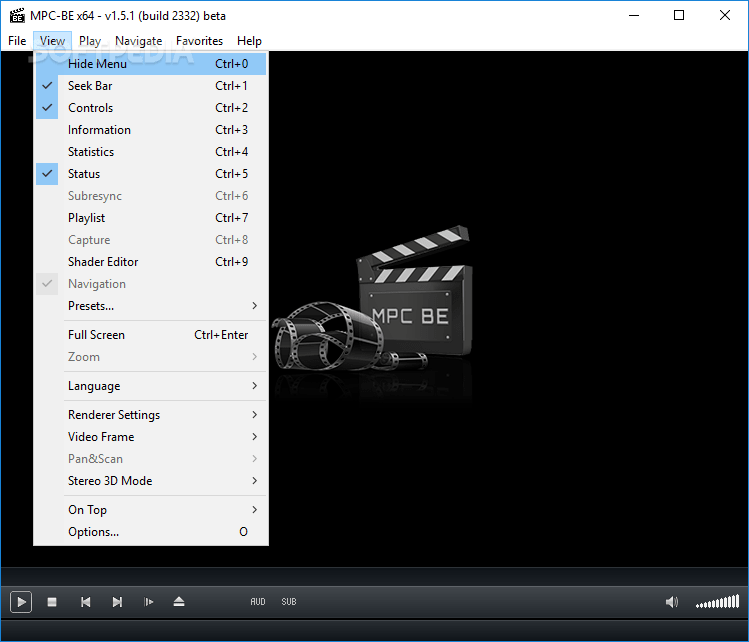Expand the Presets submenu

(151, 306)
